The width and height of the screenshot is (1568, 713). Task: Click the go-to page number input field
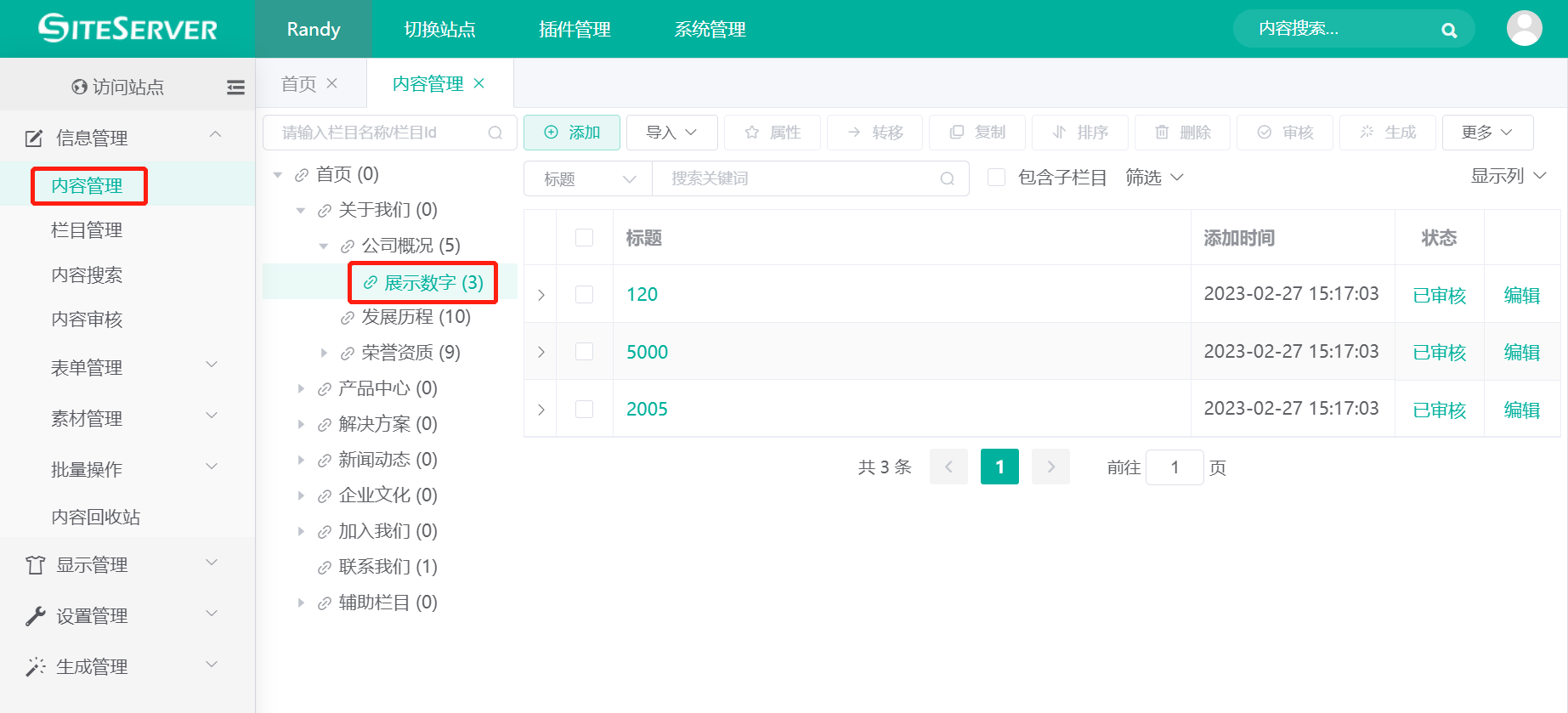(x=1174, y=467)
